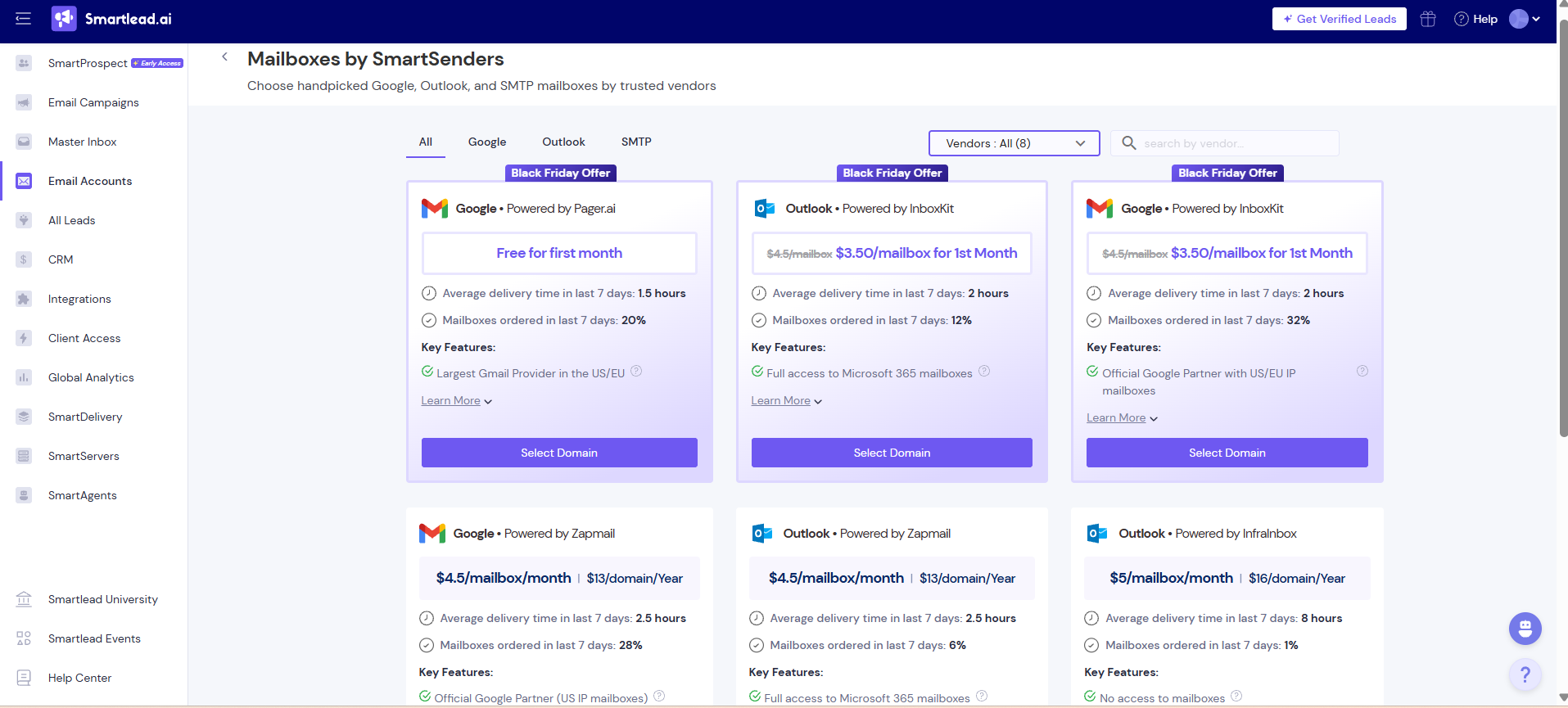Click the SmartAgents icon
Screen dimensions: 1568x708
(x=24, y=495)
